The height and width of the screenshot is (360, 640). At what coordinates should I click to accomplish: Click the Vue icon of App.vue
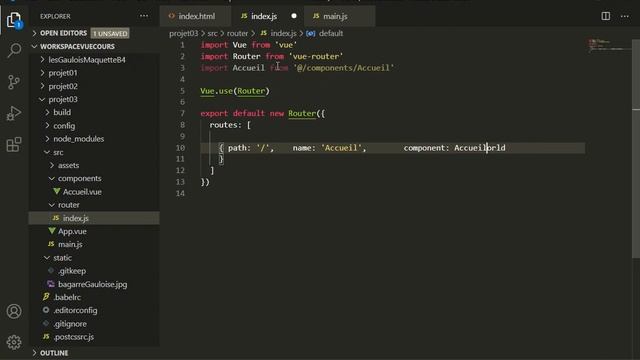pyautogui.click(x=52, y=231)
